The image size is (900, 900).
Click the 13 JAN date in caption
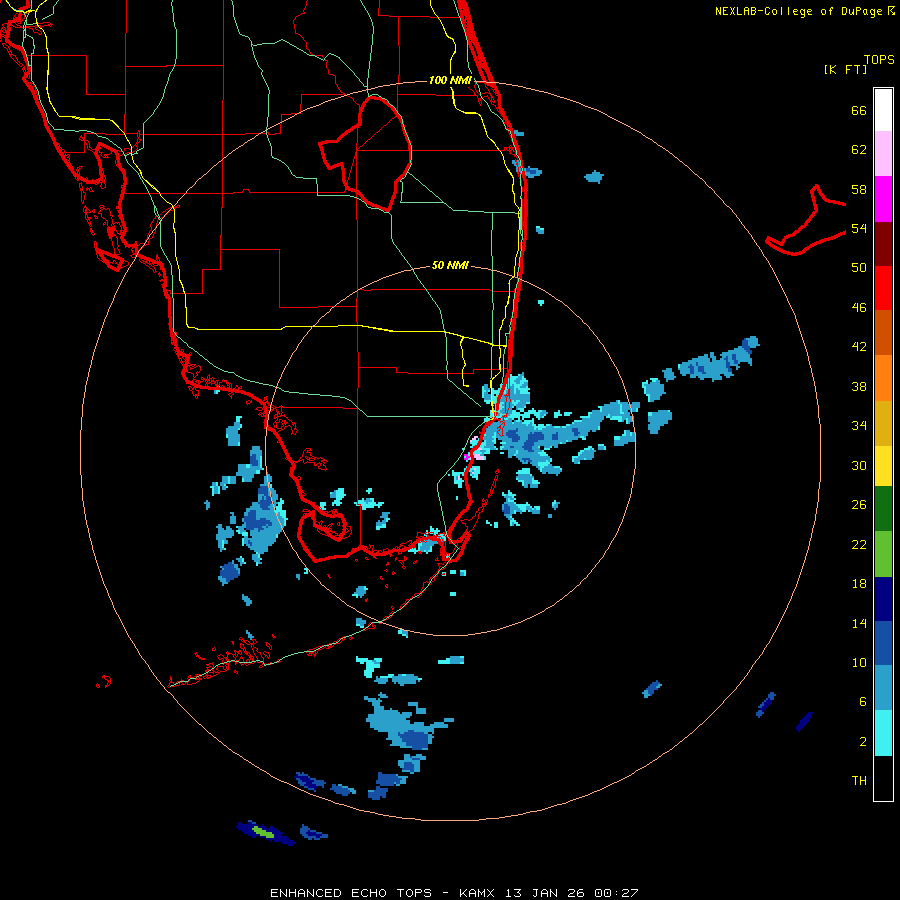point(533,893)
